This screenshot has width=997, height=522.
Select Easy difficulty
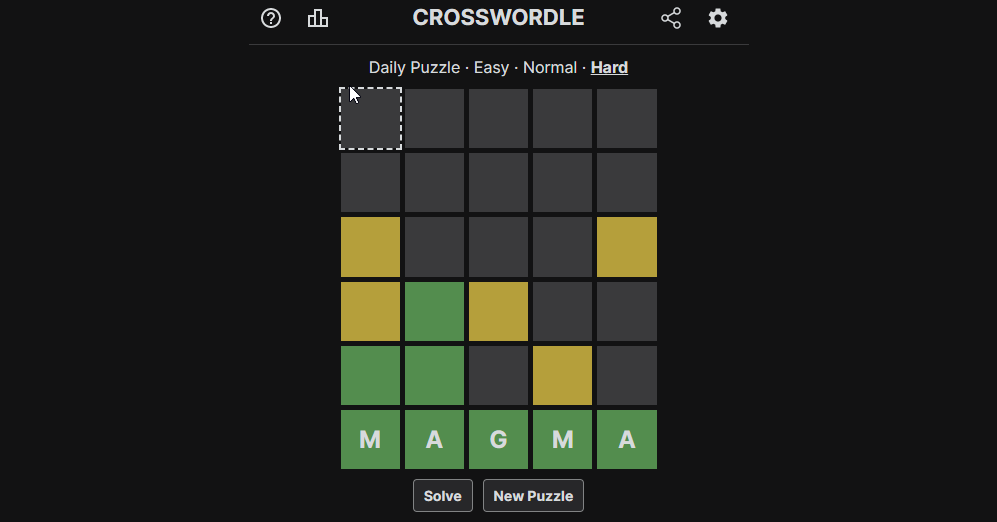pos(491,68)
